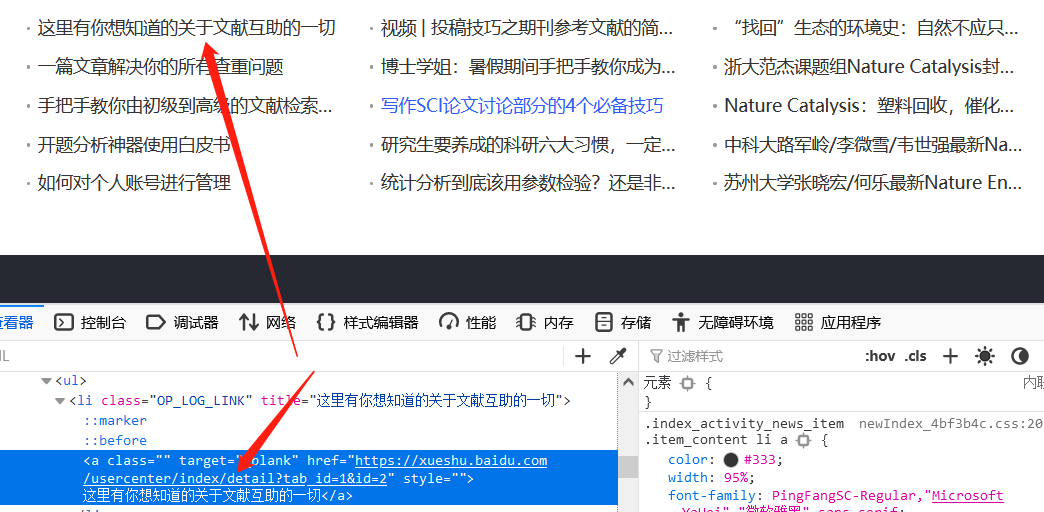Click selector highlighter icon beside 元素

coord(688,384)
